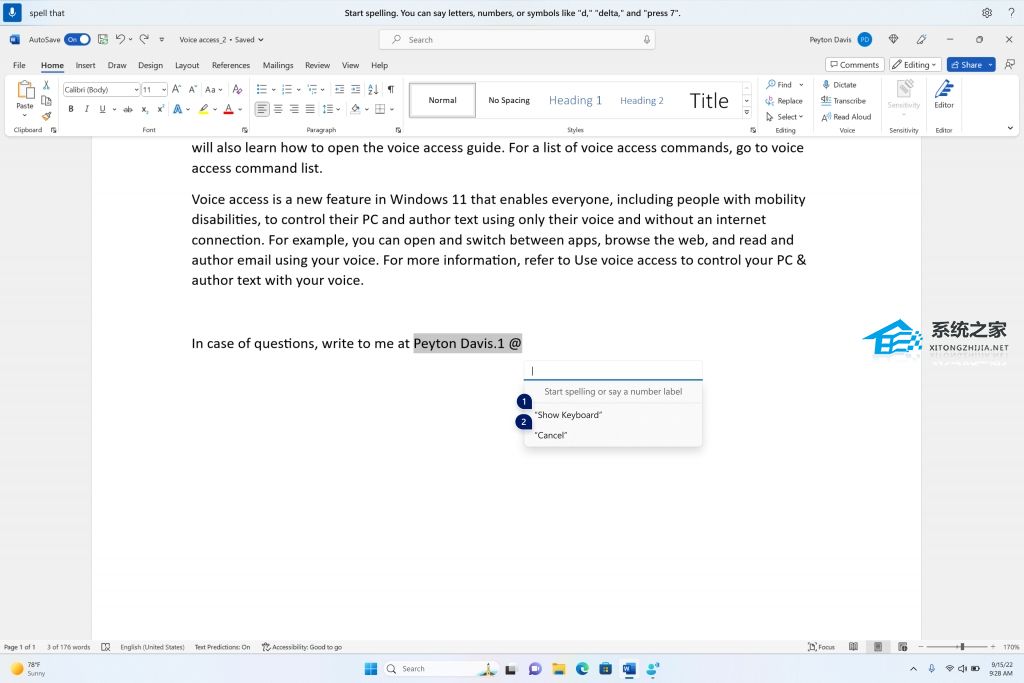The image size is (1024, 683).
Task: Select the Format Painter tool
Action: point(45,114)
